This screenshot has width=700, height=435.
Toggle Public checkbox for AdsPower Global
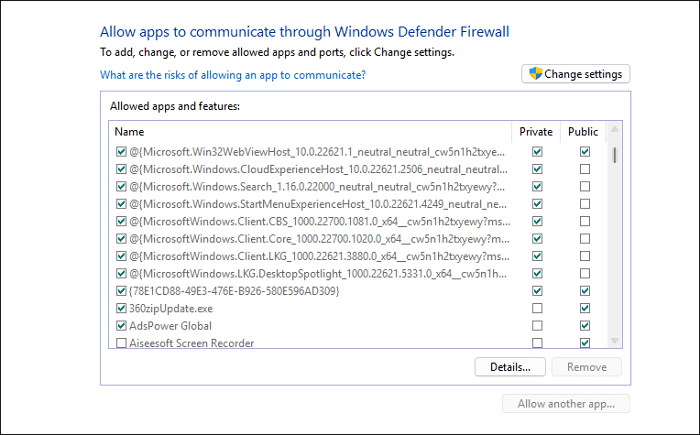coord(585,326)
